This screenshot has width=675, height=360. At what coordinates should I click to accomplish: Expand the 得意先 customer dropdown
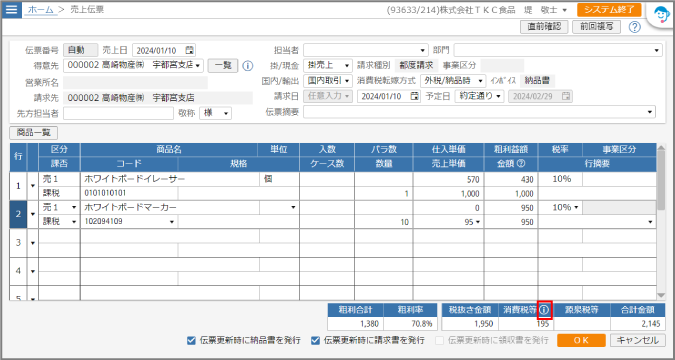tap(198, 66)
